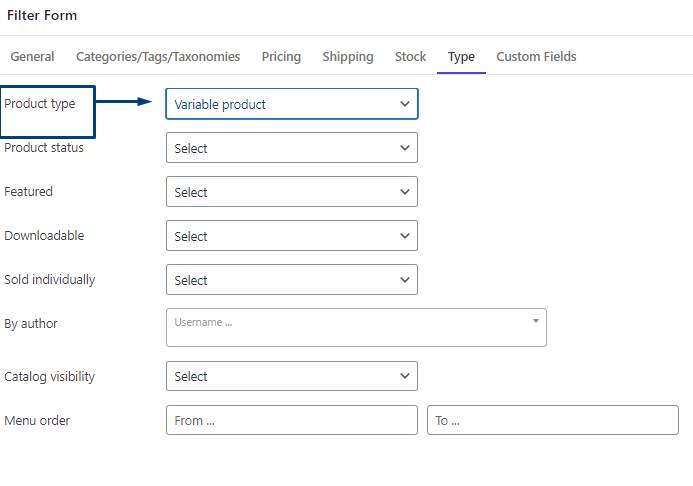The height and width of the screenshot is (486, 693).
Task: Click the Type tab
Action: [461, 57]
